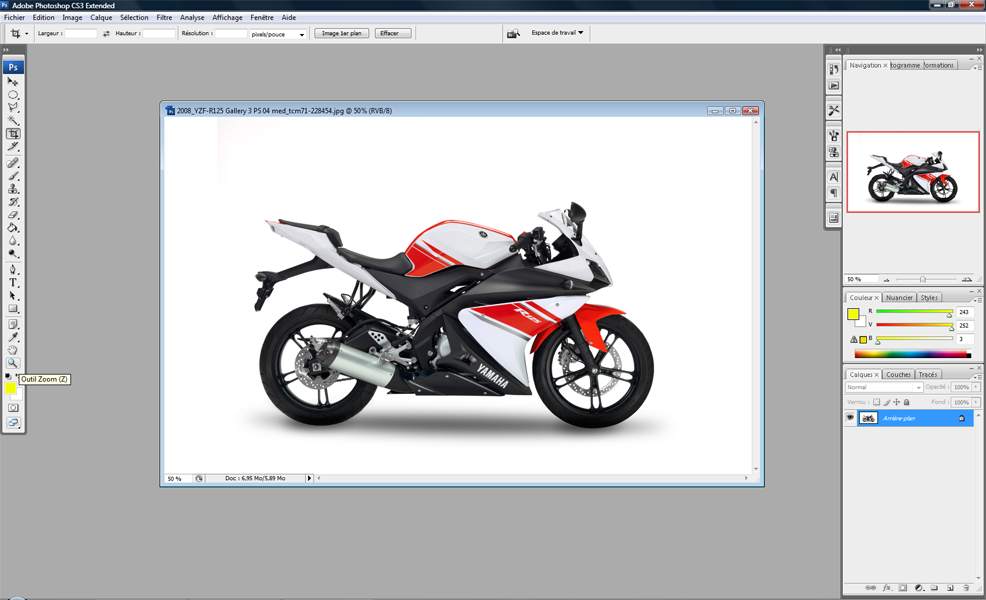986x600 pixels.
Task: Select the History Brush tool
Action: 13,202
